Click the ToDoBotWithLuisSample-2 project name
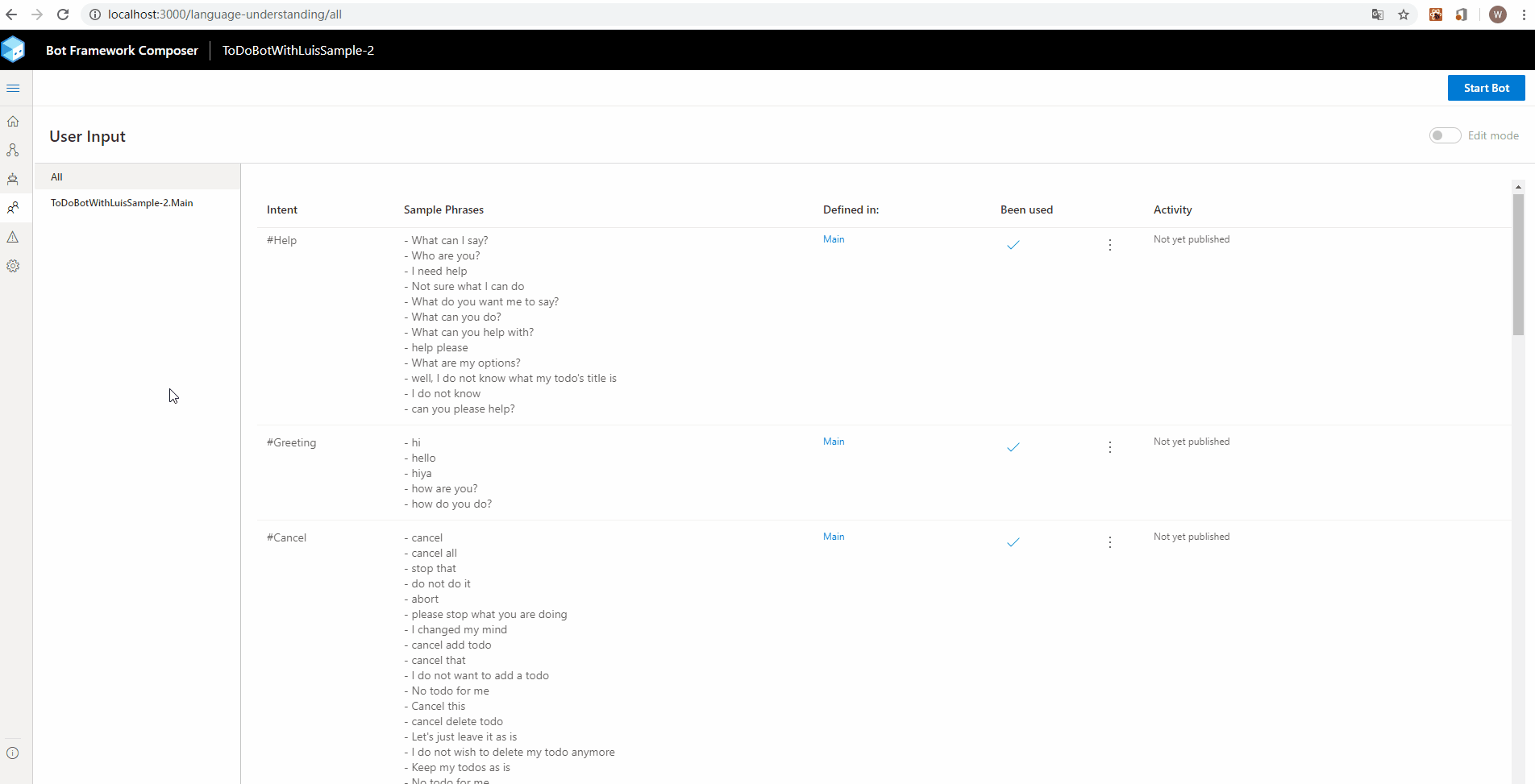Viewport: 1535px width, 784px height. (x=298, y=50)
